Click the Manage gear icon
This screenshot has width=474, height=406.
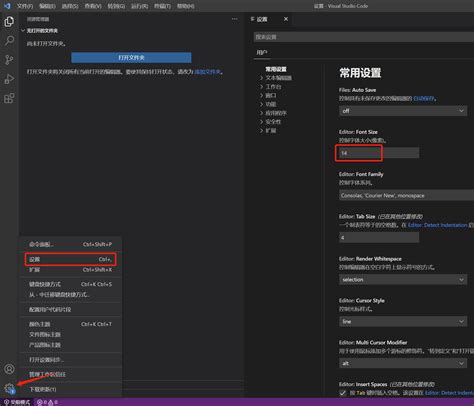[x=9, y=388]
